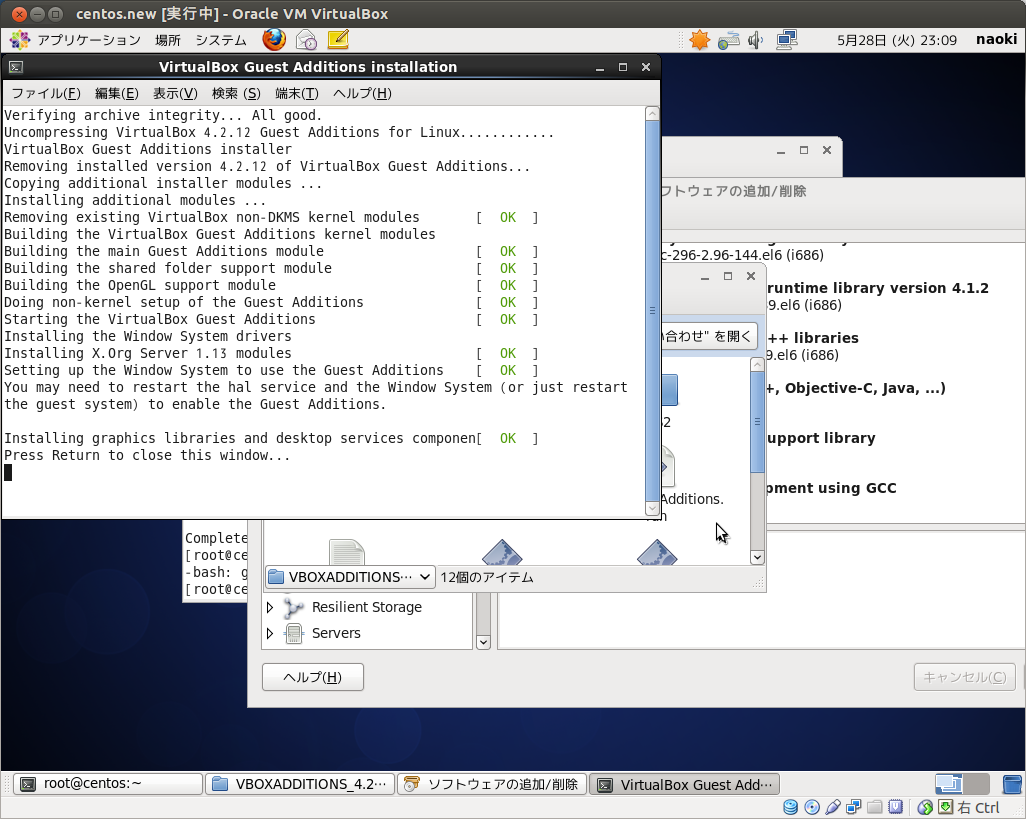Open an autorun diamond icon in the VBOXADDITIONS folder
Viewport: 1026px width, 819px height.
point(502,551)
